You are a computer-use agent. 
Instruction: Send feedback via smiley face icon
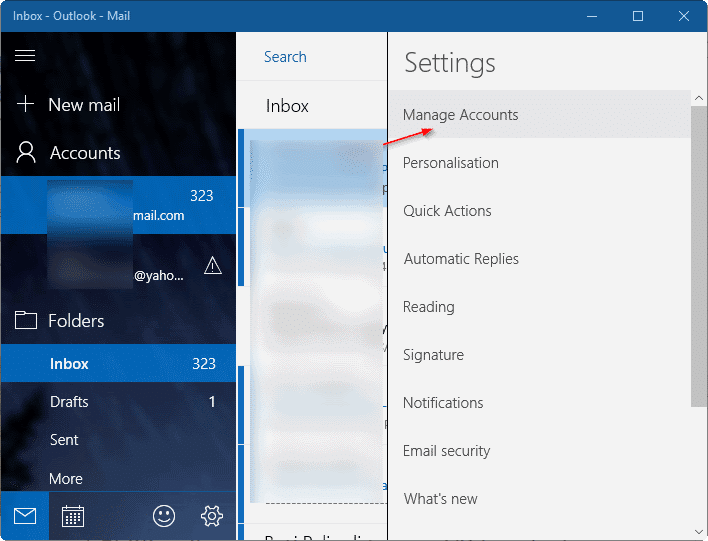coord(163,516)
